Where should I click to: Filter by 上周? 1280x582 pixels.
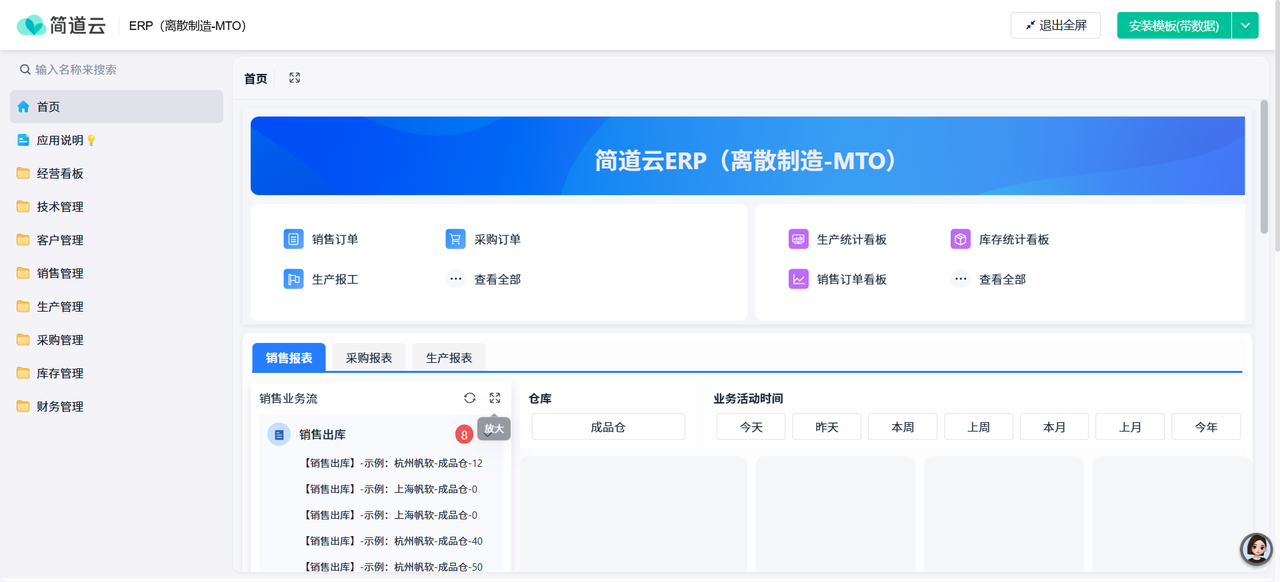979,427
